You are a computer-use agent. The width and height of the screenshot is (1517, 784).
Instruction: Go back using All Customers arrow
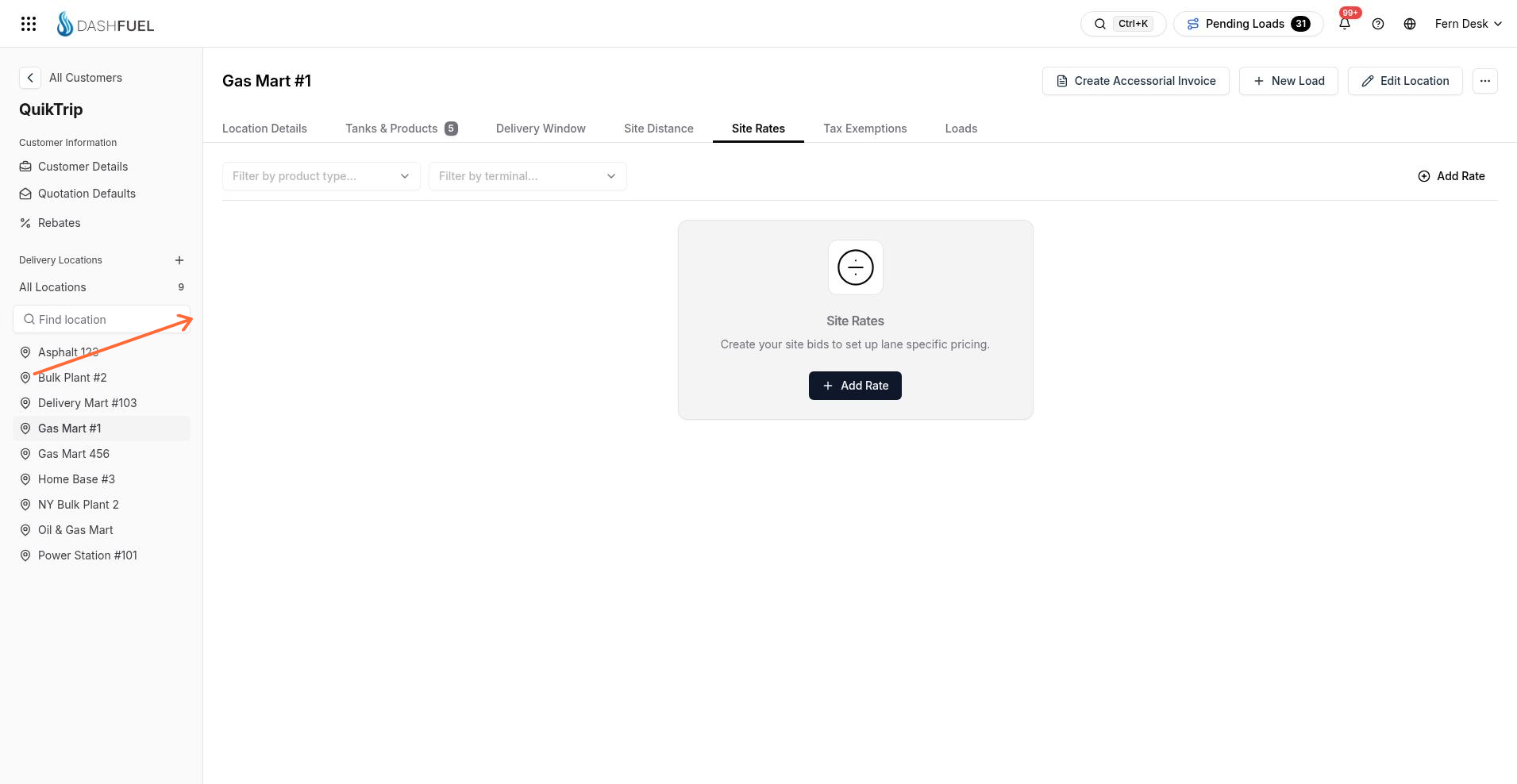coord(29,78)
